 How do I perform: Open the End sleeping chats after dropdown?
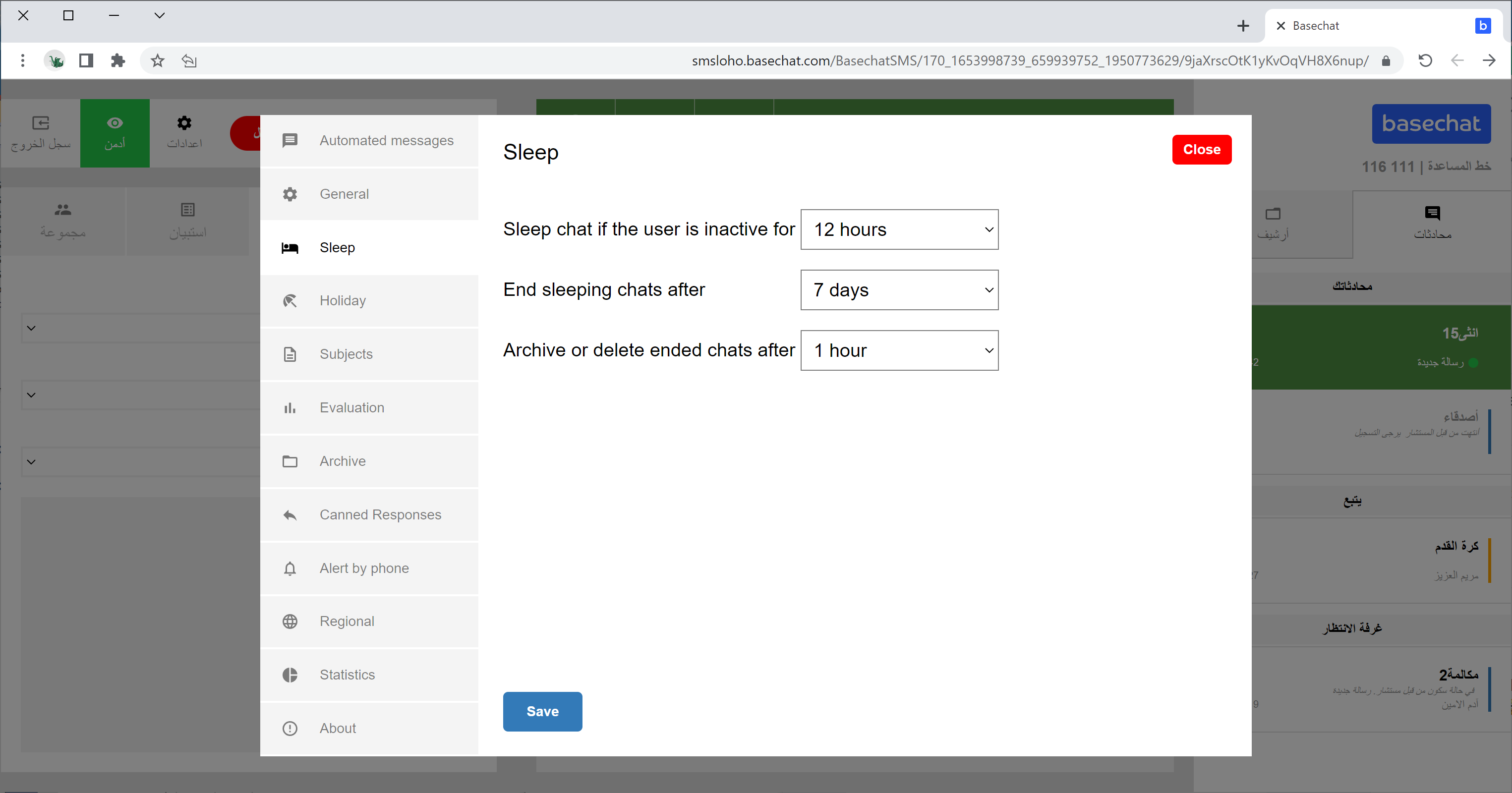(x=899, y=290)
